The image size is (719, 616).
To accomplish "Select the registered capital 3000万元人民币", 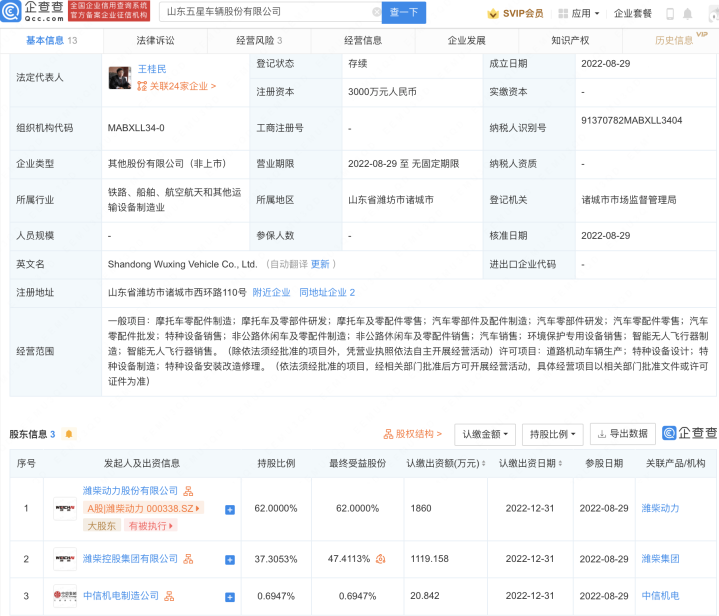I will [x=382, y=92].
